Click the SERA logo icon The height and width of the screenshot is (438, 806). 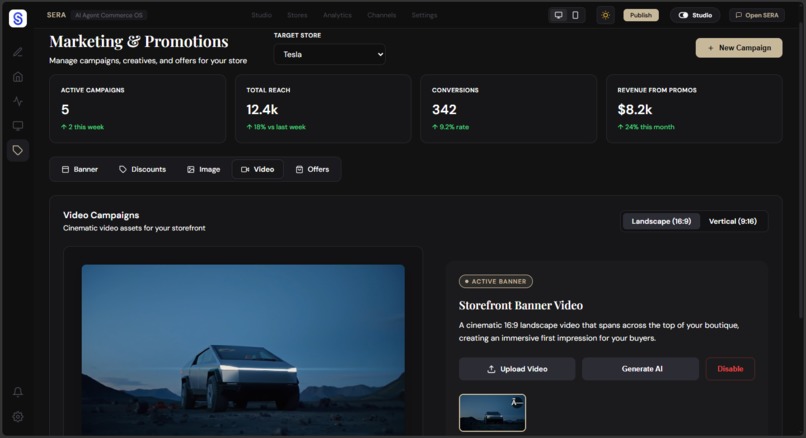pos(18,19)
